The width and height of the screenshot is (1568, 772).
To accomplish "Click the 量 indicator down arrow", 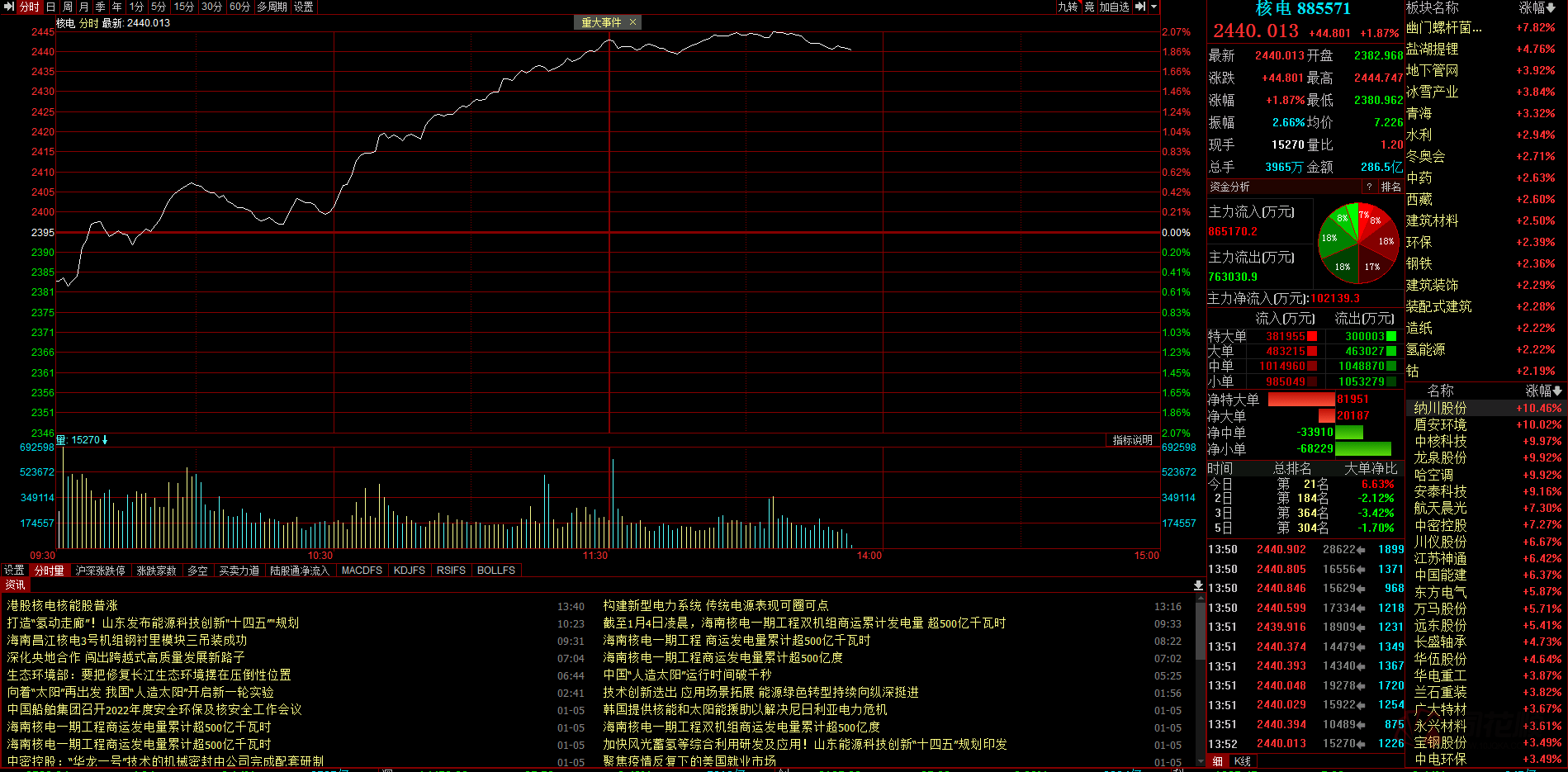I will (105, 440).
